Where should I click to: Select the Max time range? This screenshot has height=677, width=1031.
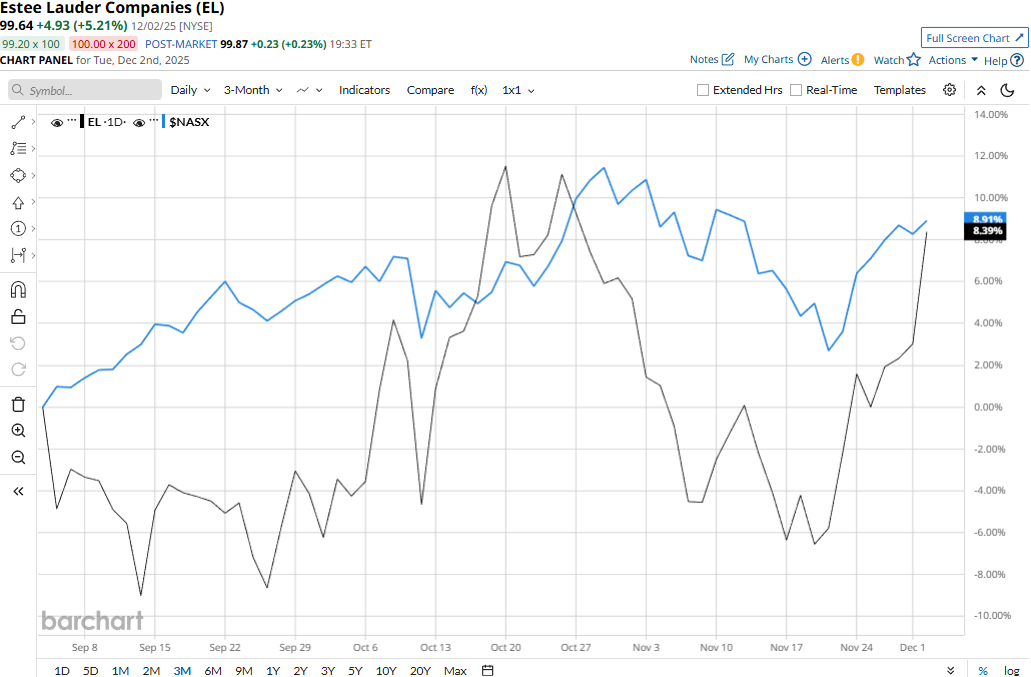pyautogui.click(x=455, y=670)
